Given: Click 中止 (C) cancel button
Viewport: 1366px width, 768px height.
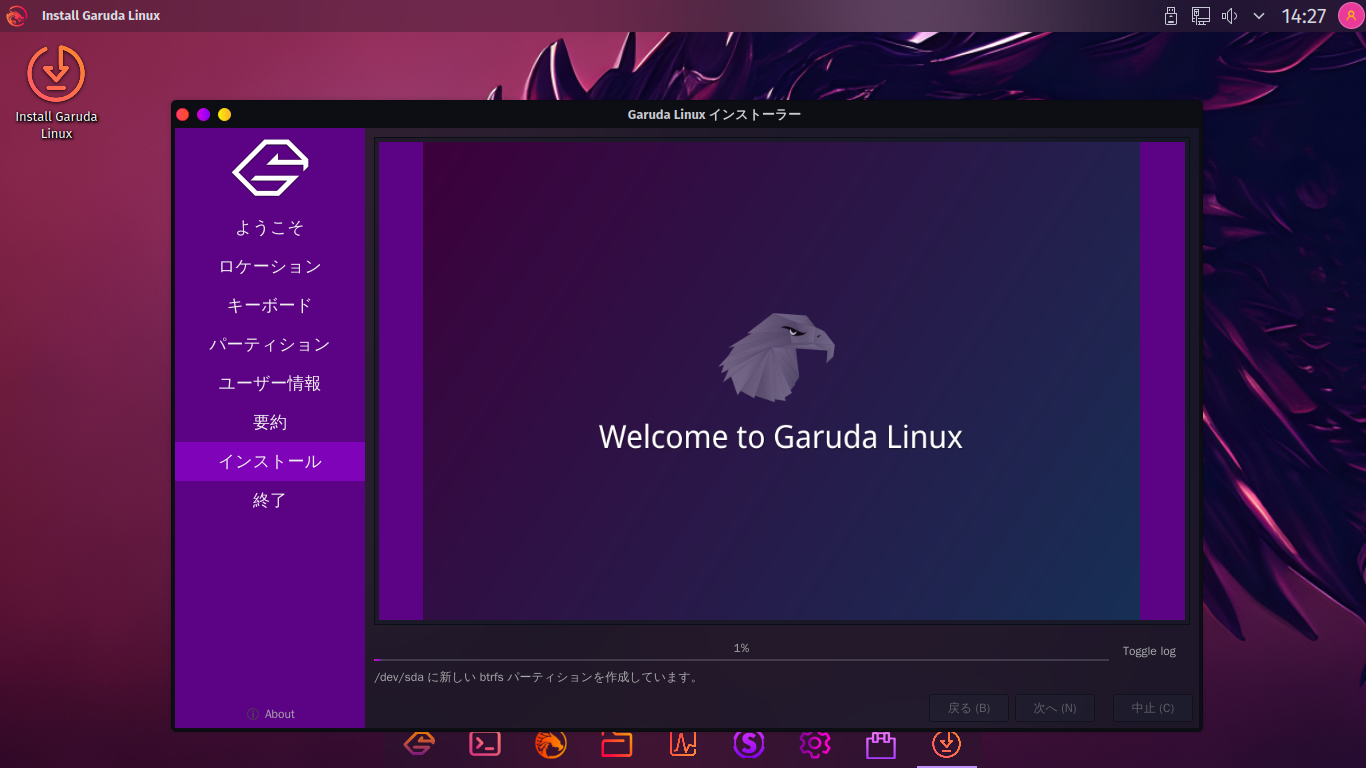Looking at the screenshot, I should click(x=1153, y=708).
